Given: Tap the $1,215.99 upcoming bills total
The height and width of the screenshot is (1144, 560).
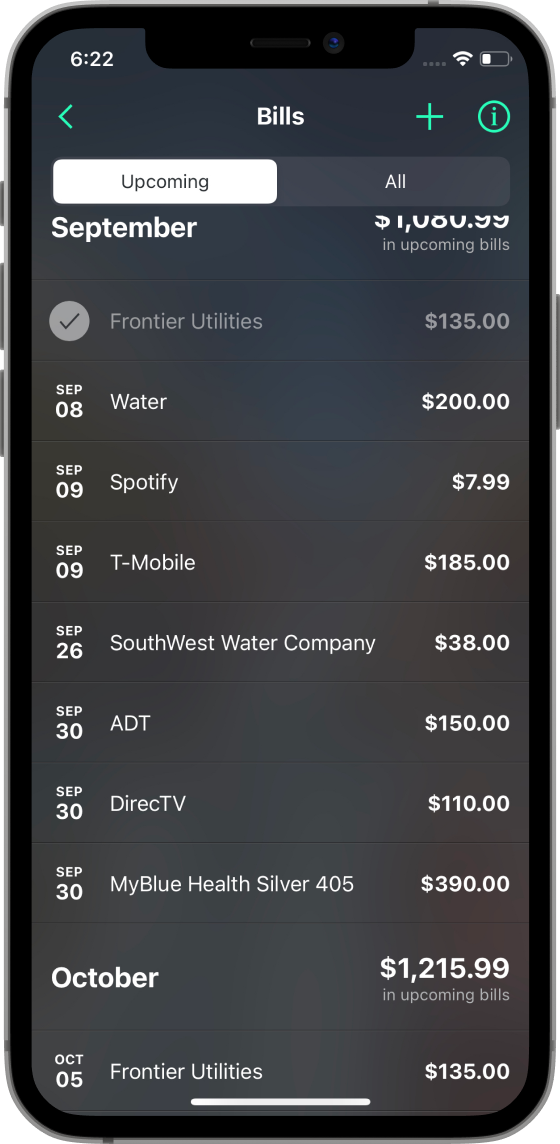Looking at the screenshot, I should pos(445,968).
